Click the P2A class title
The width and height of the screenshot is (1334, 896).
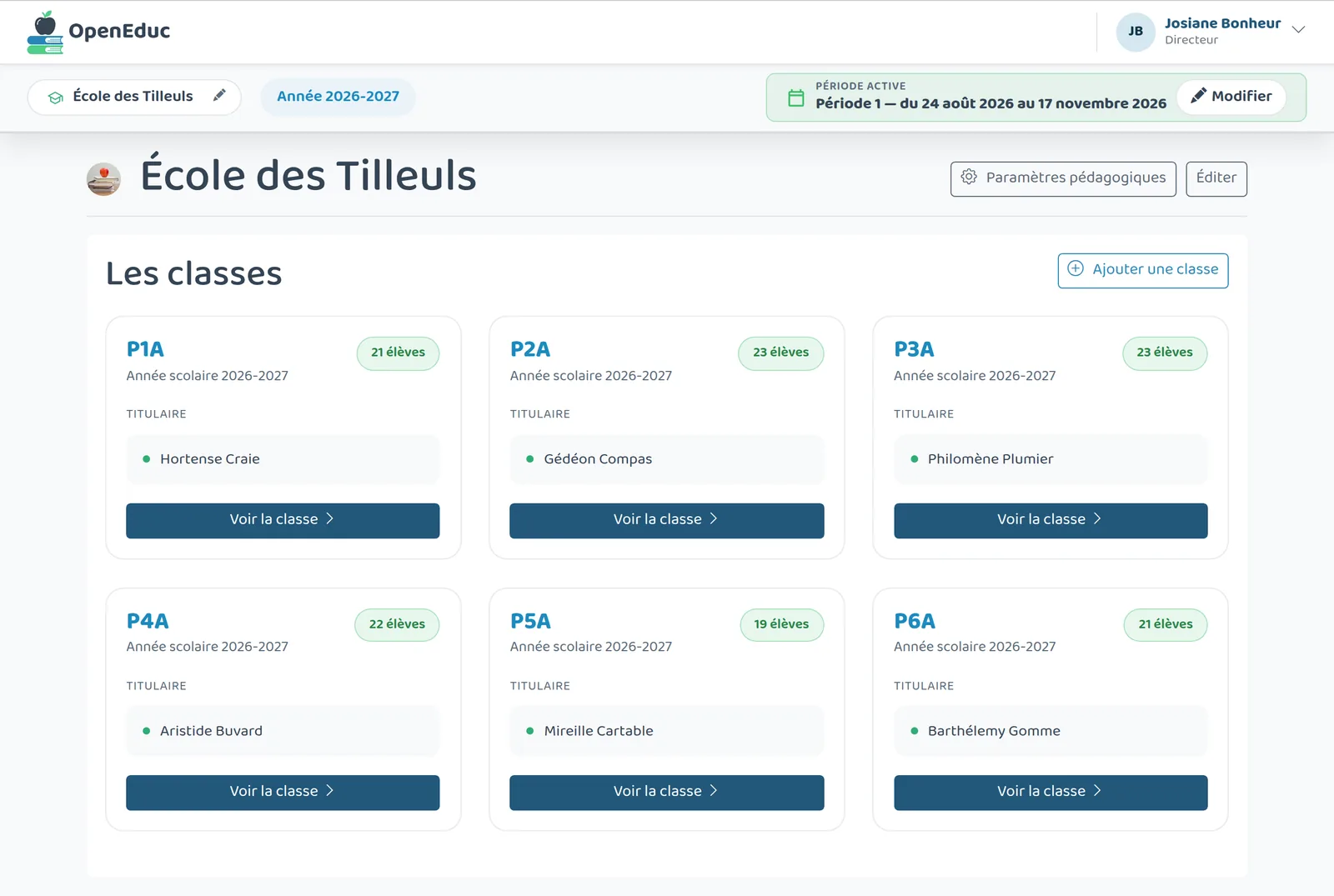point(530,349)
